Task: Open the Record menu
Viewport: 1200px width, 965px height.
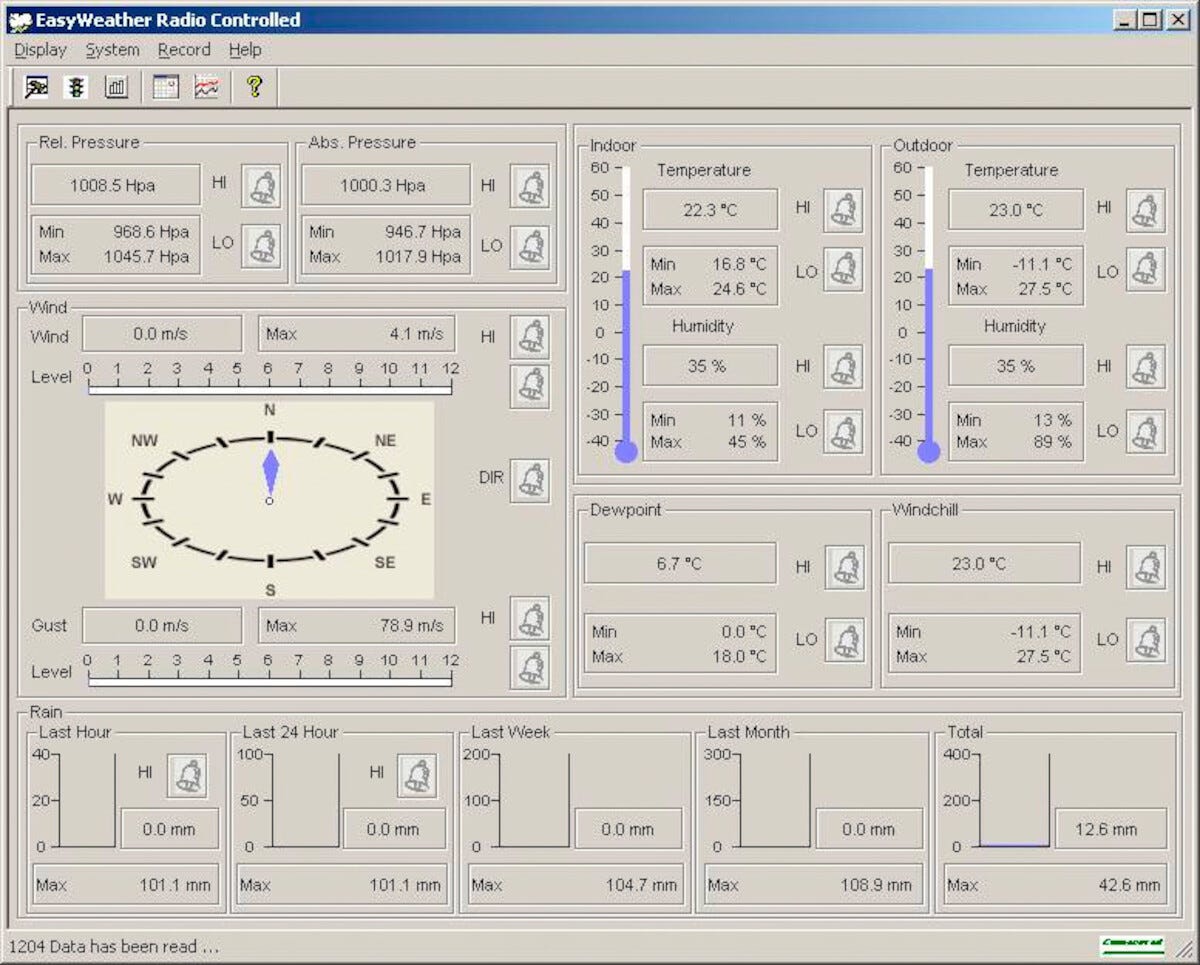Action: [x=184, y=50]
